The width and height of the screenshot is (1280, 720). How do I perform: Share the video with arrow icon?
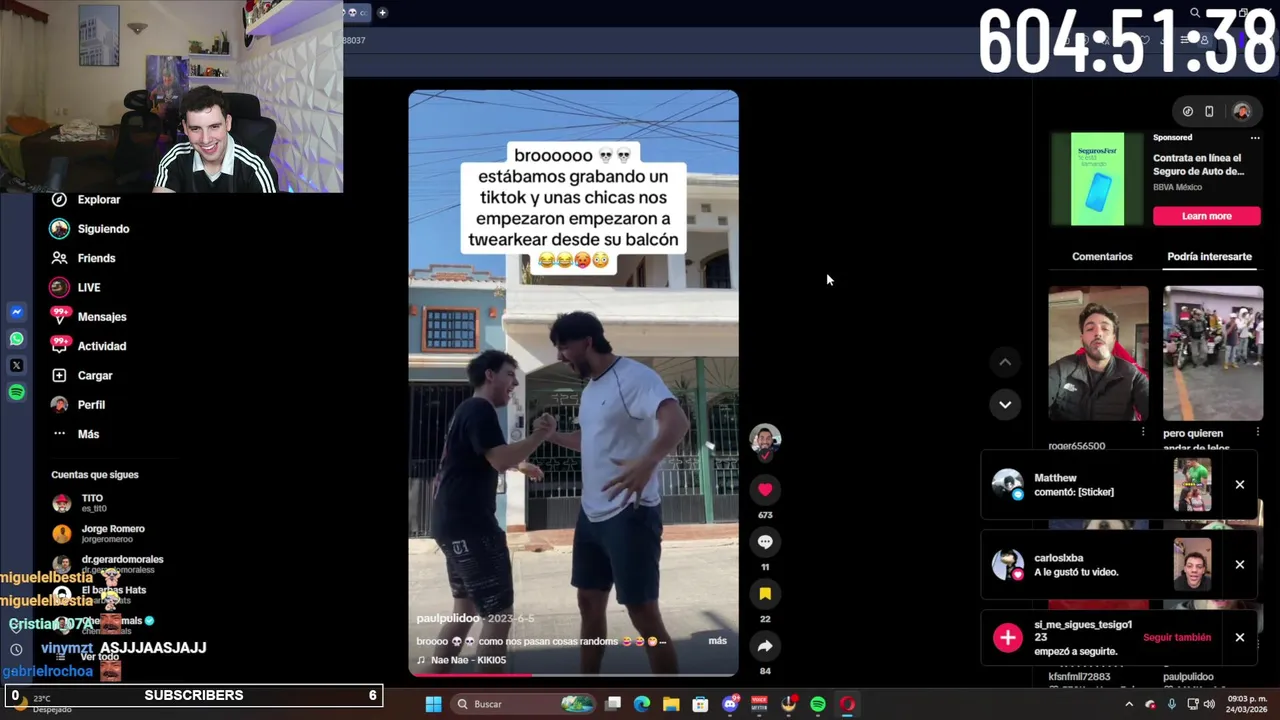point(765,646)
